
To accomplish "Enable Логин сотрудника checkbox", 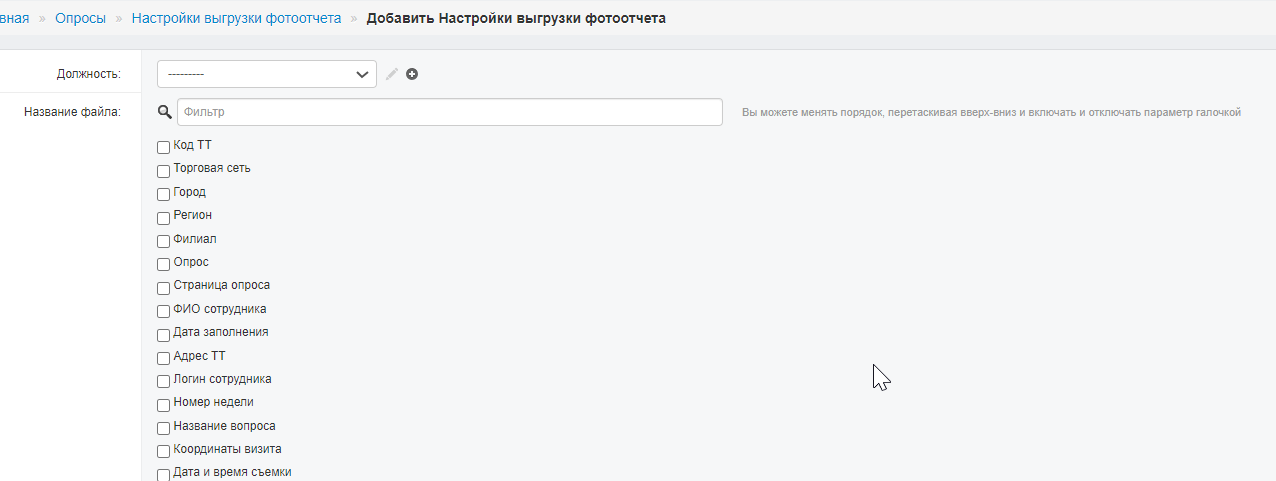I will (x=164, y=381).
